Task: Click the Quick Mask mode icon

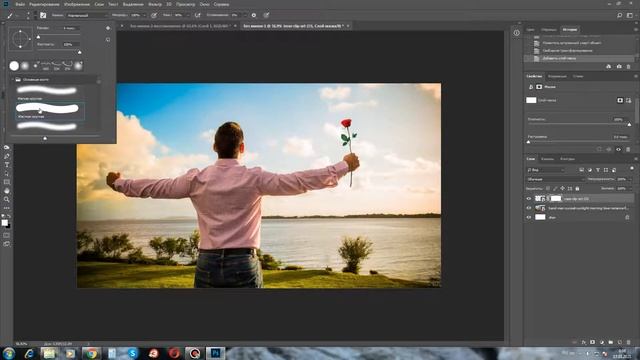Action: click(x=7, y=235)
